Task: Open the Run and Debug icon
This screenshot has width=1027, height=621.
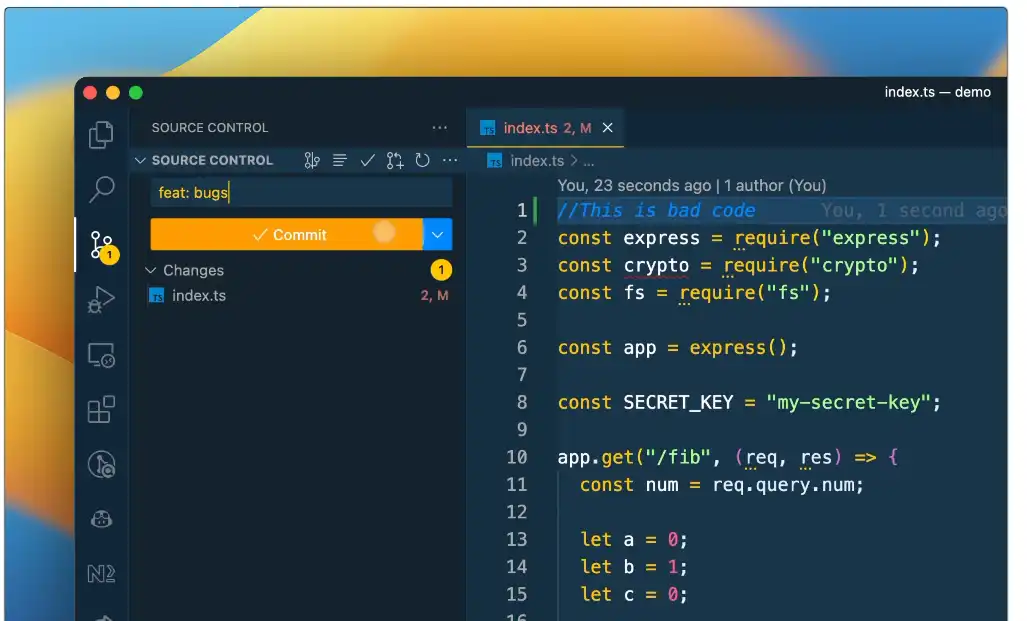Action: pos(101,299)
